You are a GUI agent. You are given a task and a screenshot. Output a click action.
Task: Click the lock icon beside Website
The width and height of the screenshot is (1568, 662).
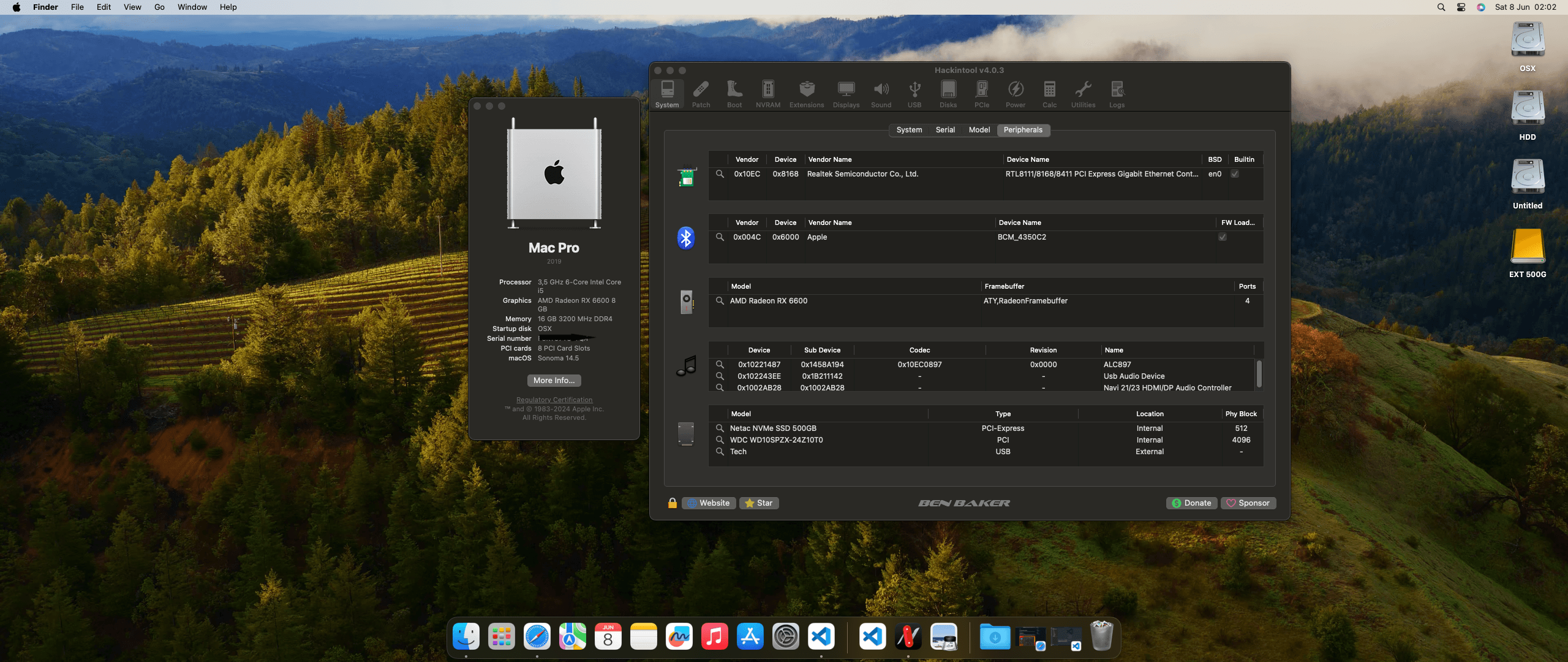[672, 503]
